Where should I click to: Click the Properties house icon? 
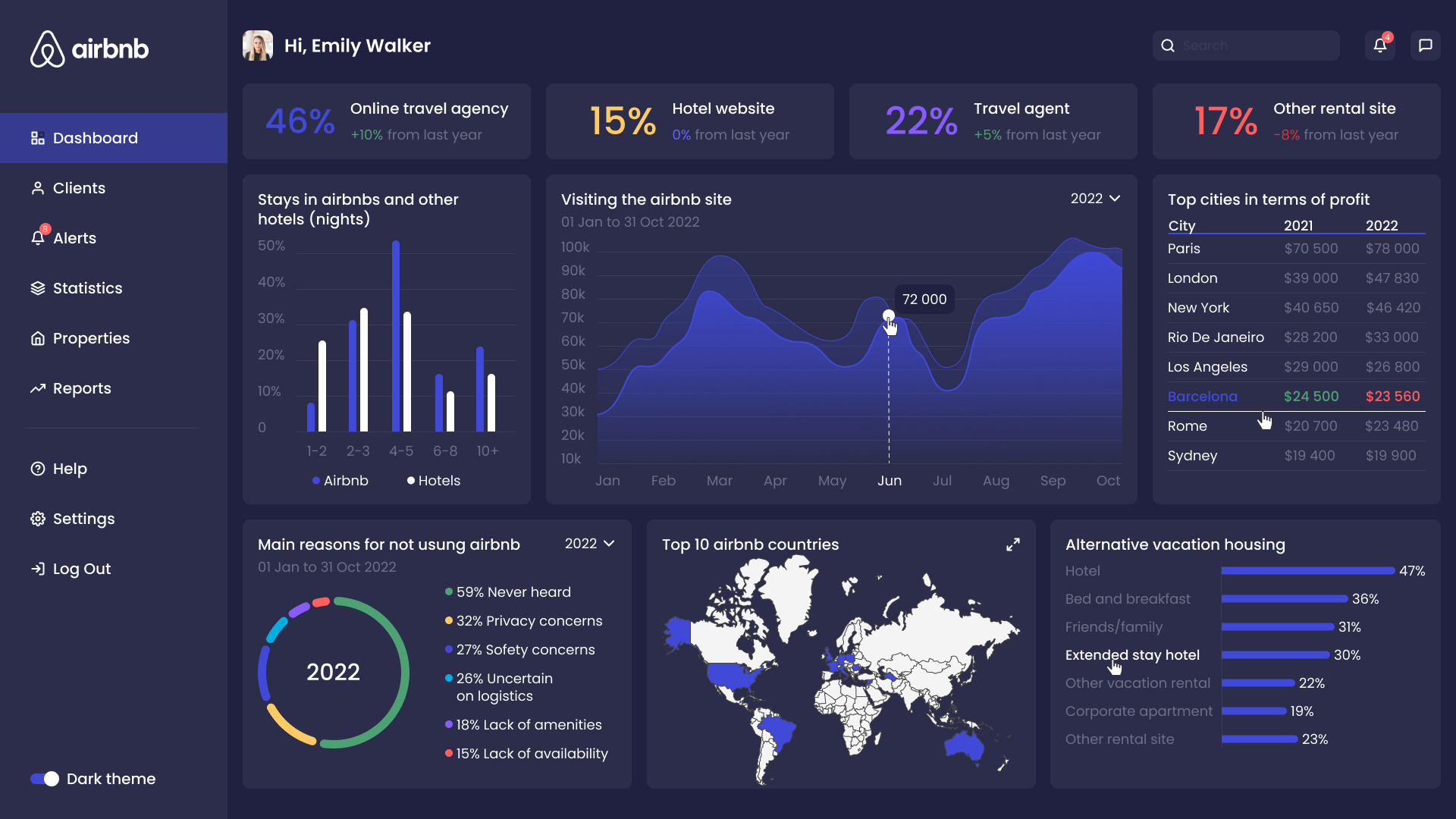(x=37, y=338)
